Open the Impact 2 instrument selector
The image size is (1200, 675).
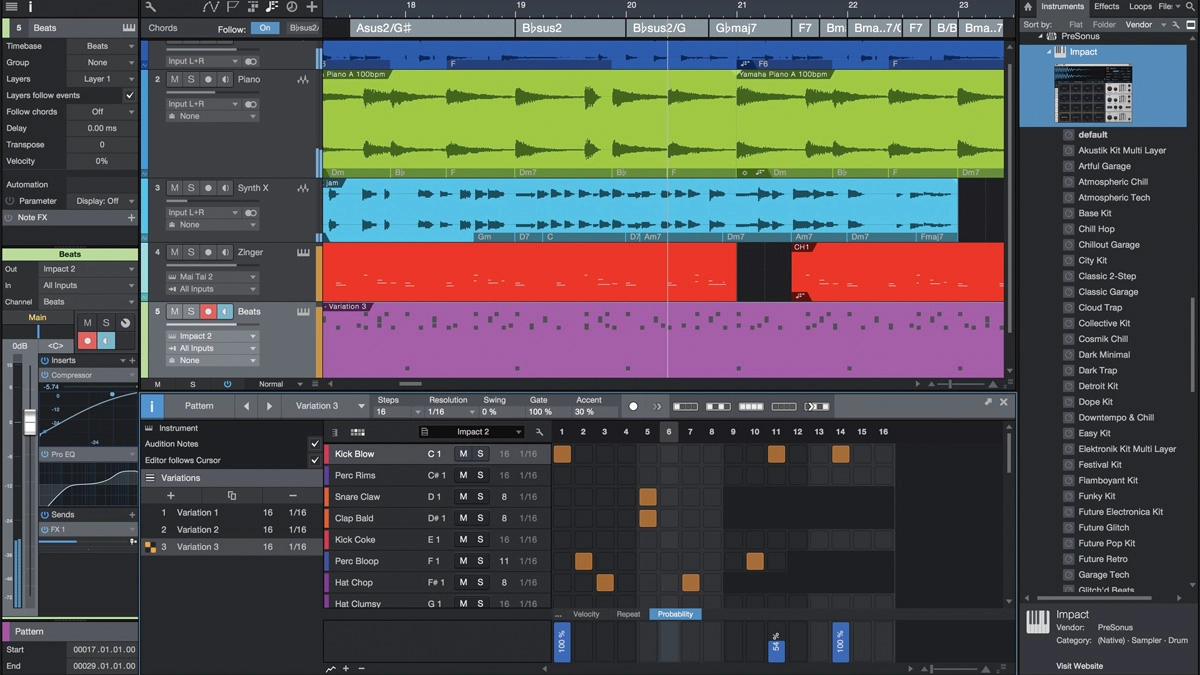(472, 432)
